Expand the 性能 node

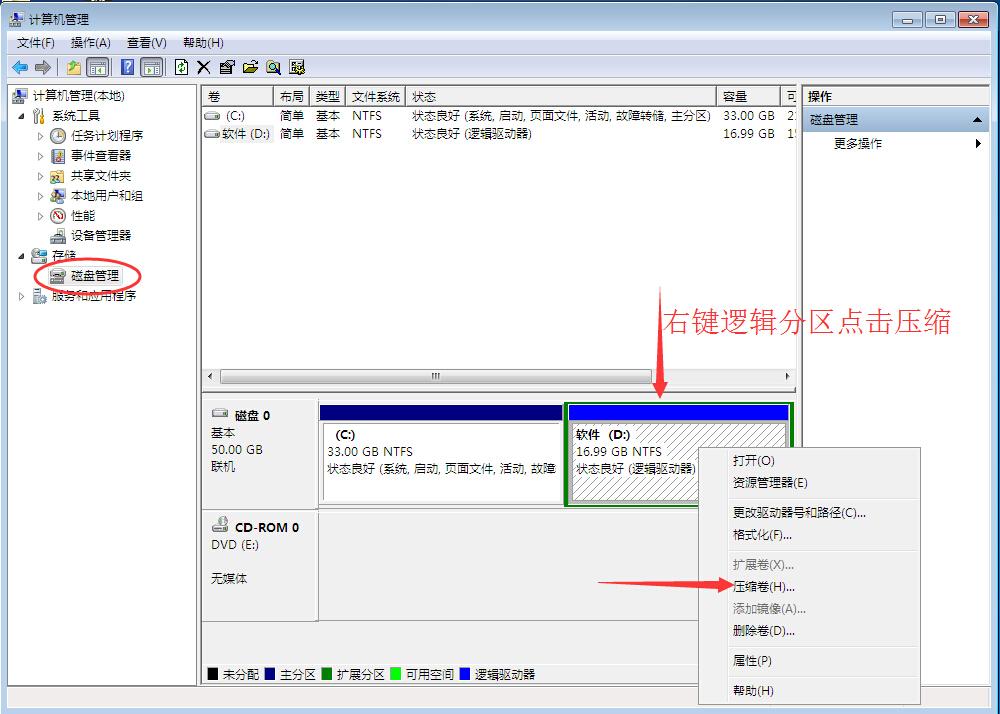[x=40, y=216]
